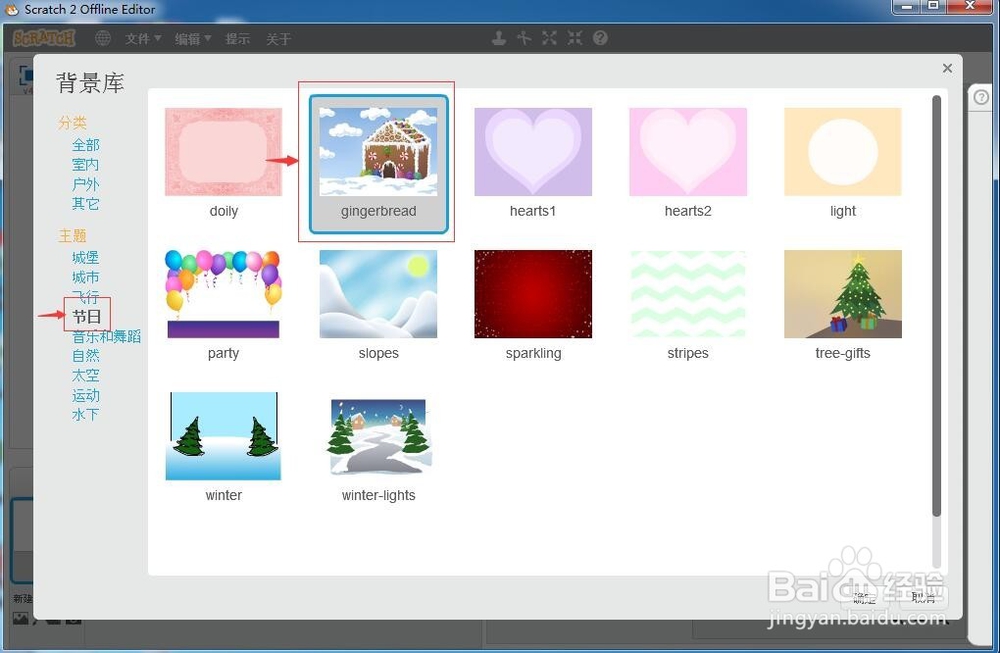Image resolution: width=1000 pixels, height=653 pixels.
Task: Select the Duplicate stamp tool
Action: click(x=499, y=38)
